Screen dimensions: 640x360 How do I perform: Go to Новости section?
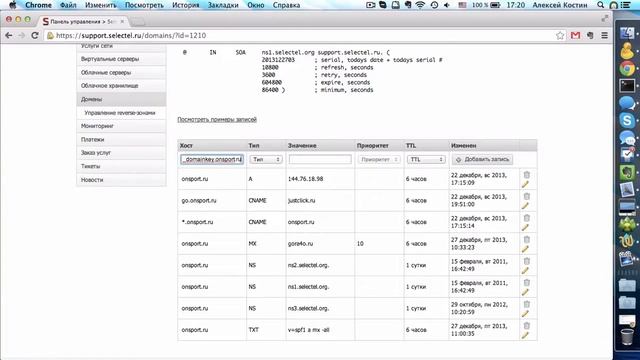[x=121, y=180]
